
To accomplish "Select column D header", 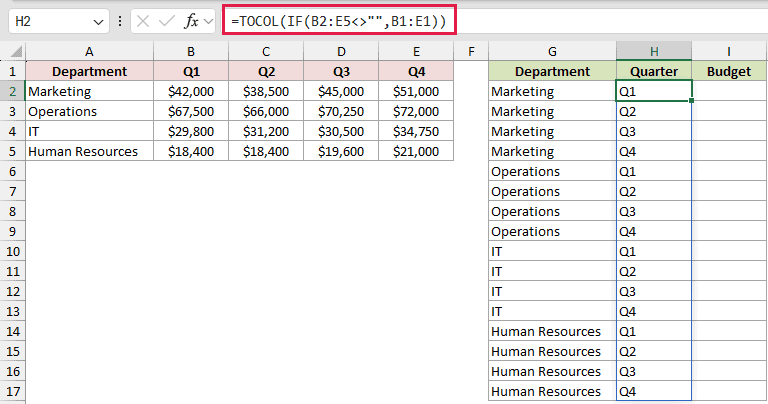I will pos(341,51).
